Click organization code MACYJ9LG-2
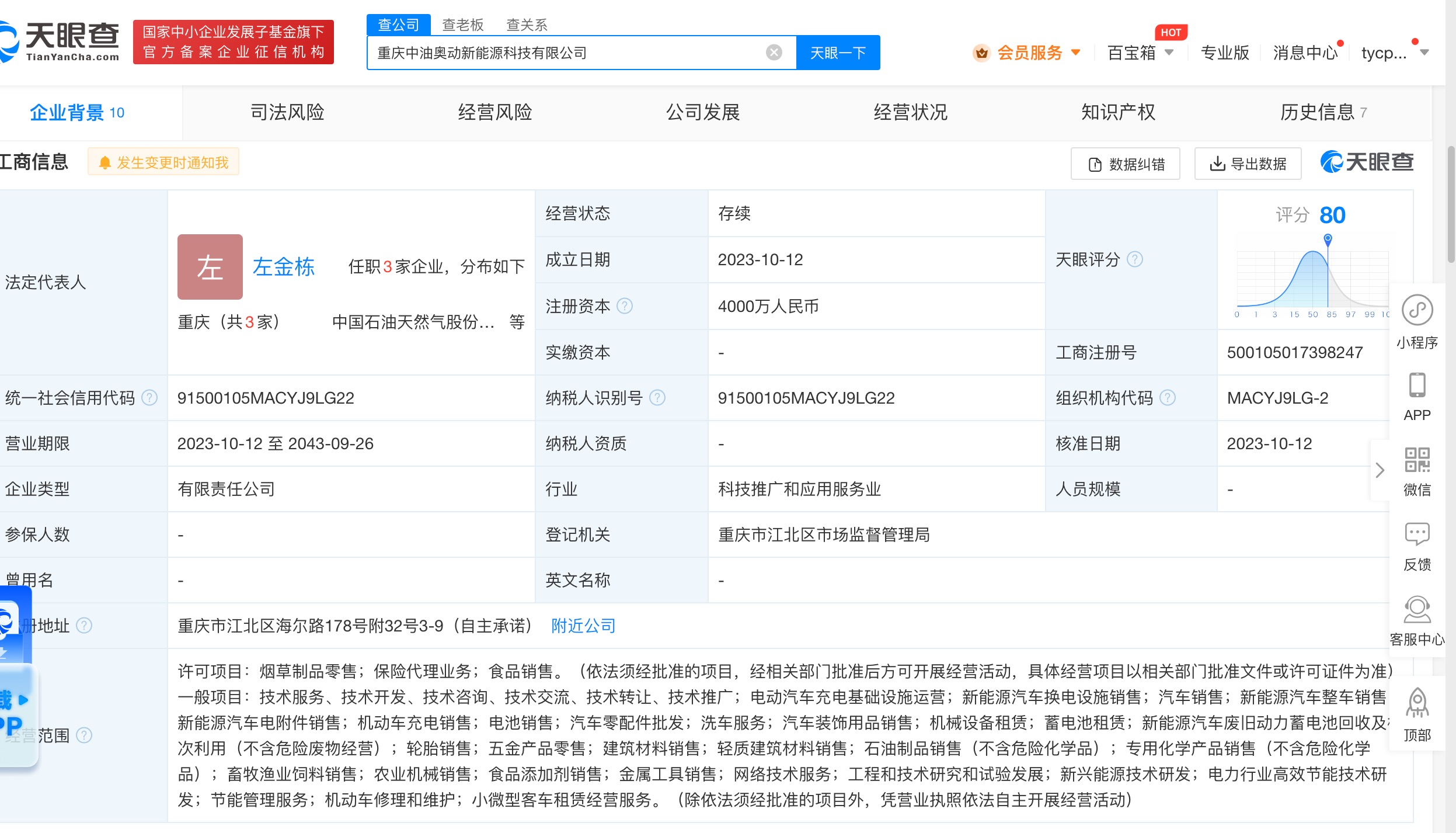Viewport: 1456px width, 833px height. 1277,398
